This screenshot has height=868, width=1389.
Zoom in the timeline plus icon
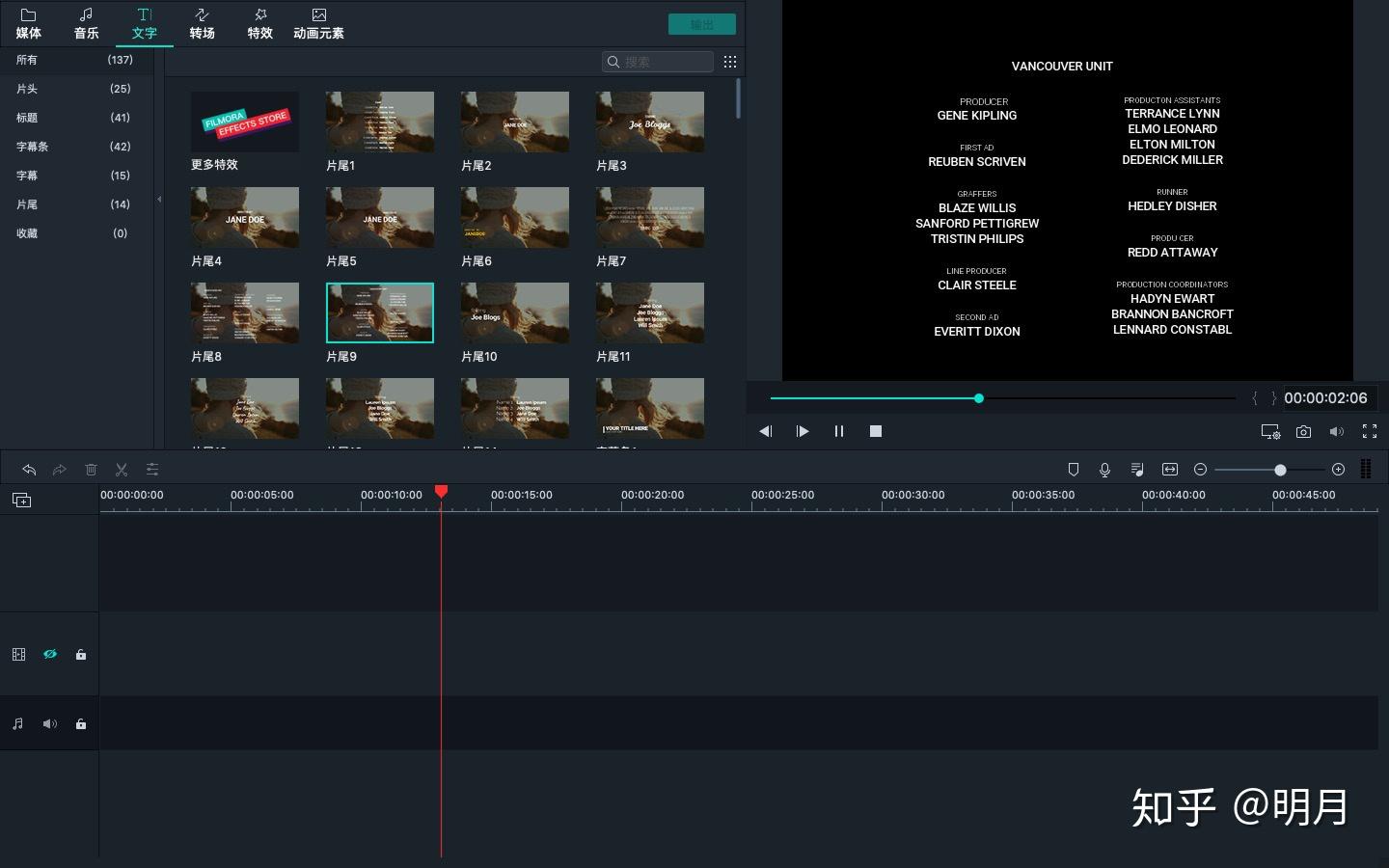point(1338,470)
